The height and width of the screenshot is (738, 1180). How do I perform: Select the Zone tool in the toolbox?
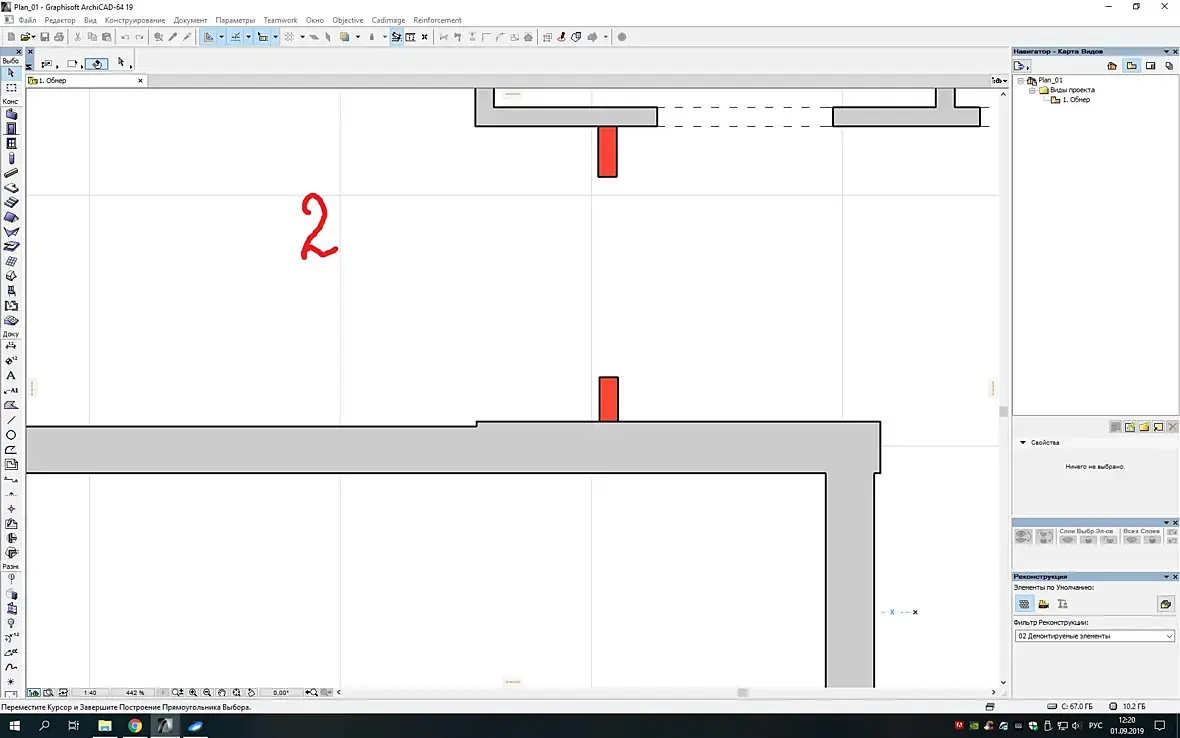click(11, 305)
